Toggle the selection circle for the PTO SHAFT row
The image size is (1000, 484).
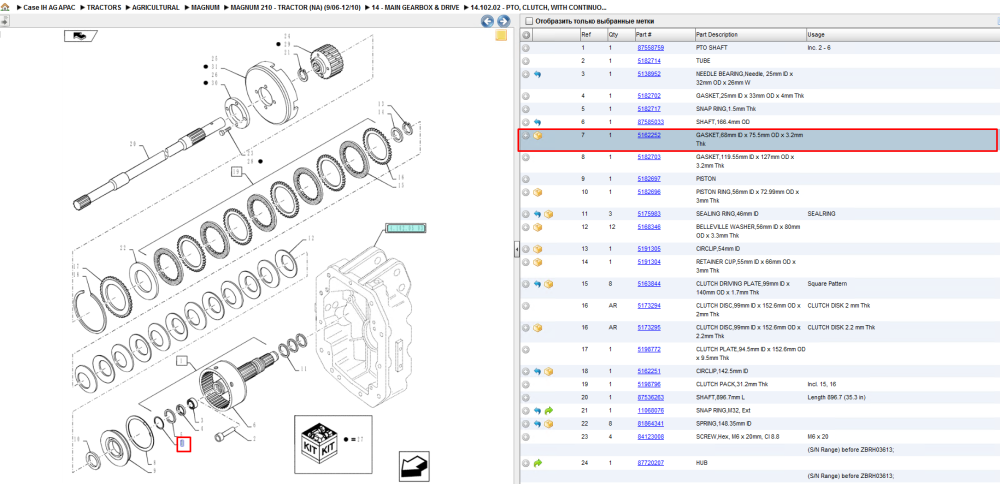(x=526, y=48)
